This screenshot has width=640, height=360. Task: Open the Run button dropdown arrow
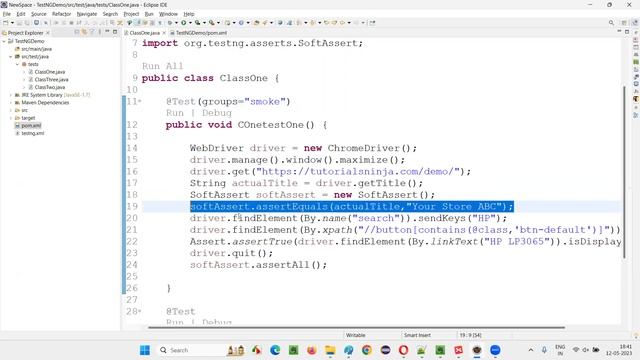point(190,23)
